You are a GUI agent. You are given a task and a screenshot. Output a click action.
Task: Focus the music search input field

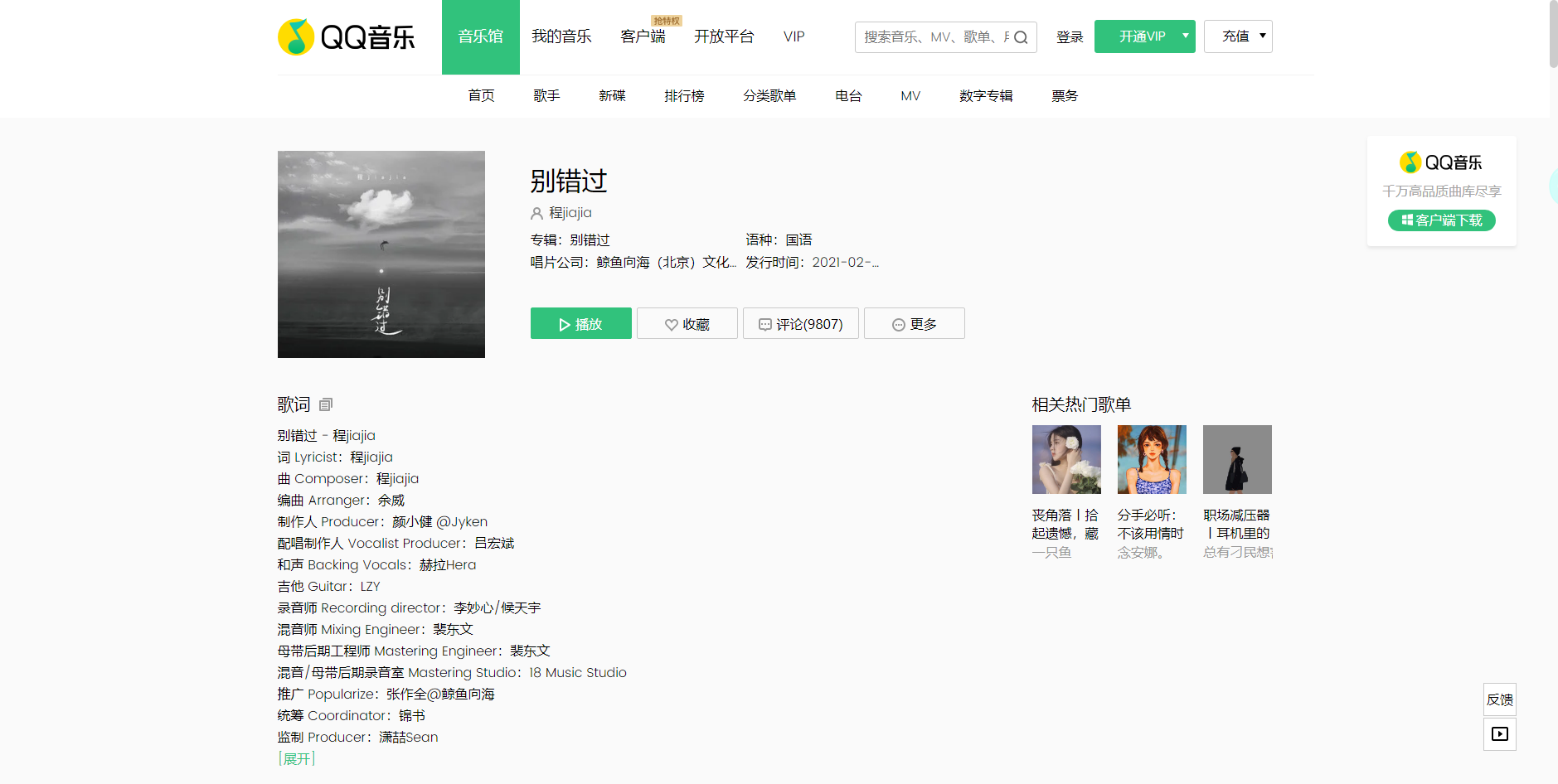tap(933, 37)
